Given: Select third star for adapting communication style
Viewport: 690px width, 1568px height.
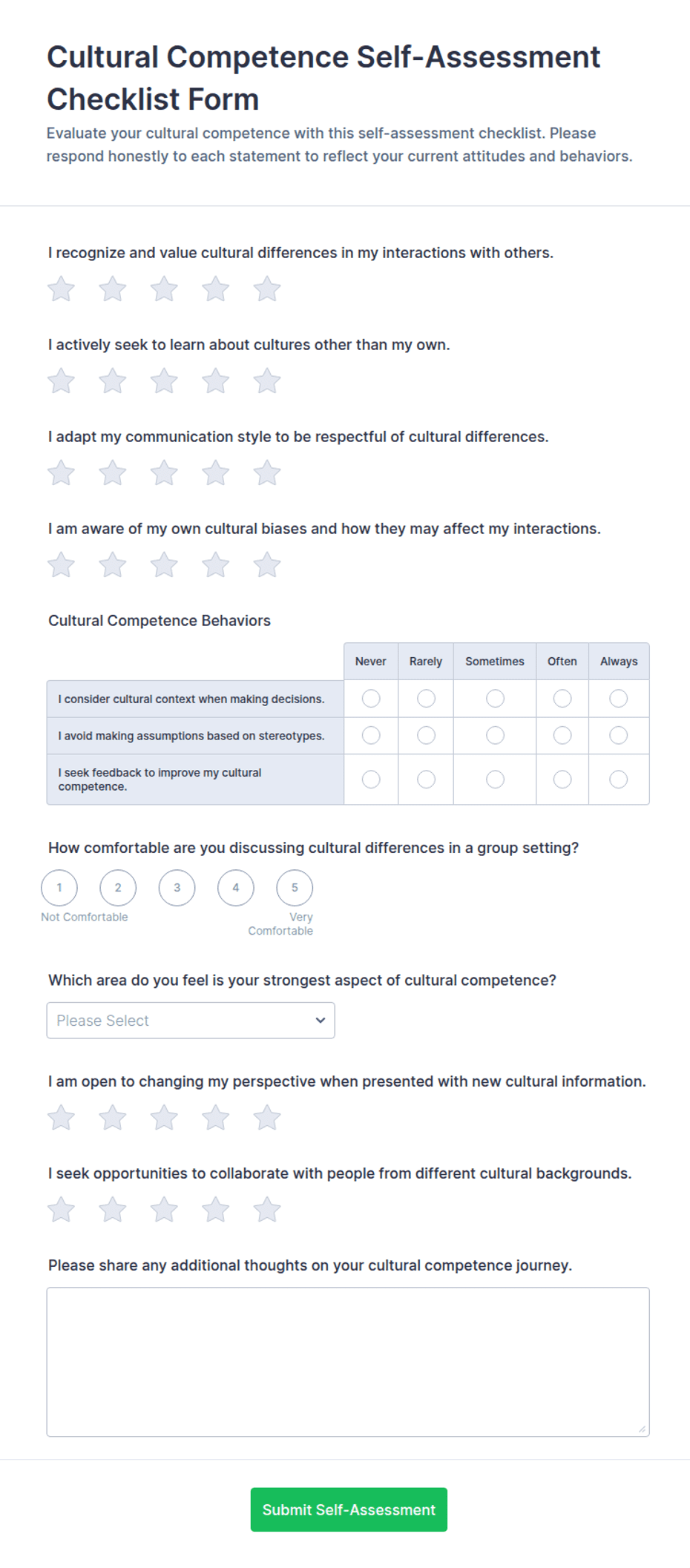Looking at the screenshot, I should [x=164, y=473].
